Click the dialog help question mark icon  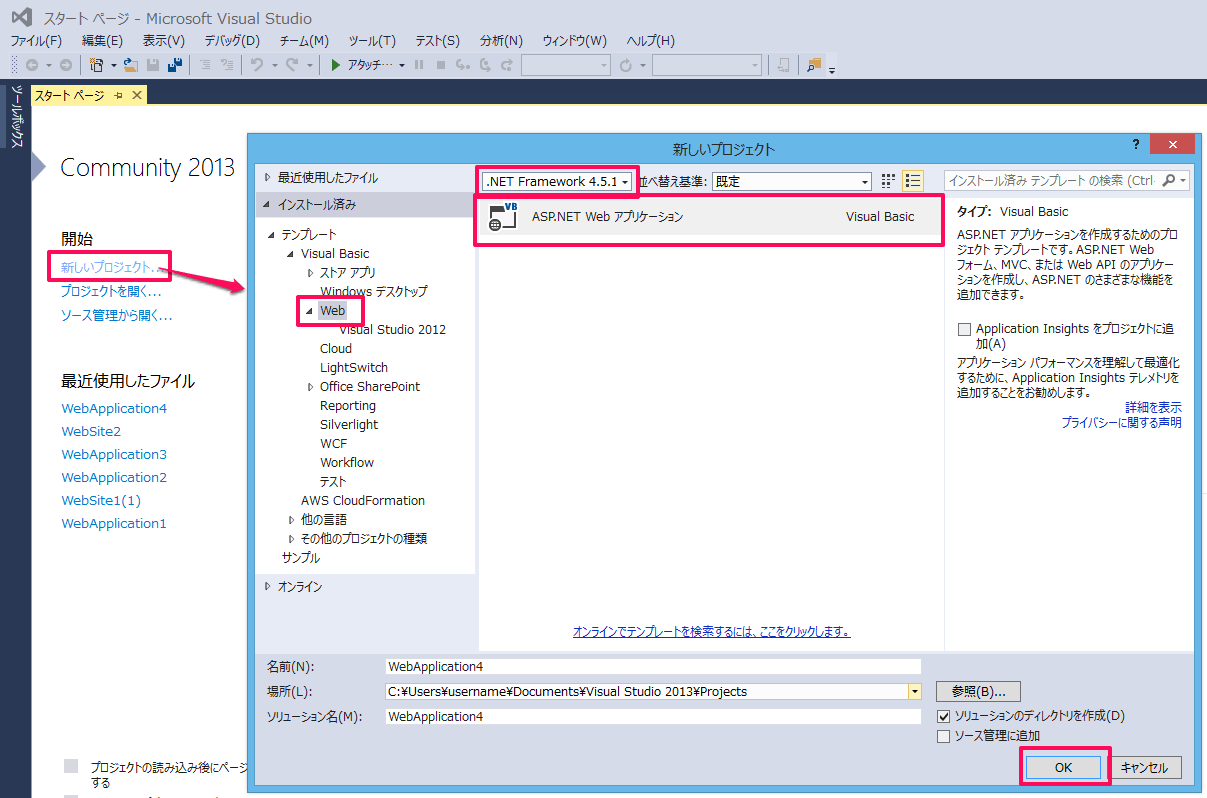tap(1136, 144)
